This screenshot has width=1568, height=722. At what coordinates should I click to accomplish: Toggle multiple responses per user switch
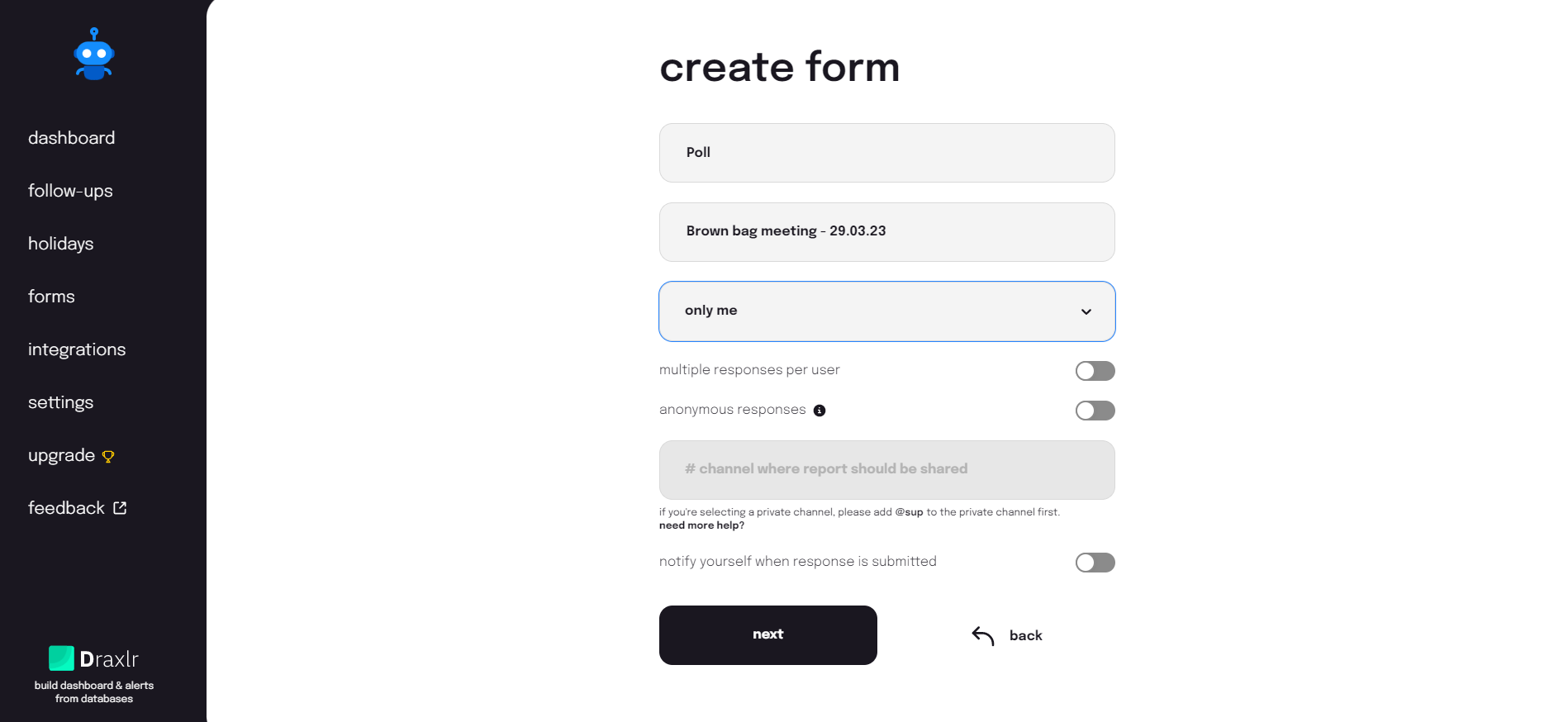(x=1095, y=371)
